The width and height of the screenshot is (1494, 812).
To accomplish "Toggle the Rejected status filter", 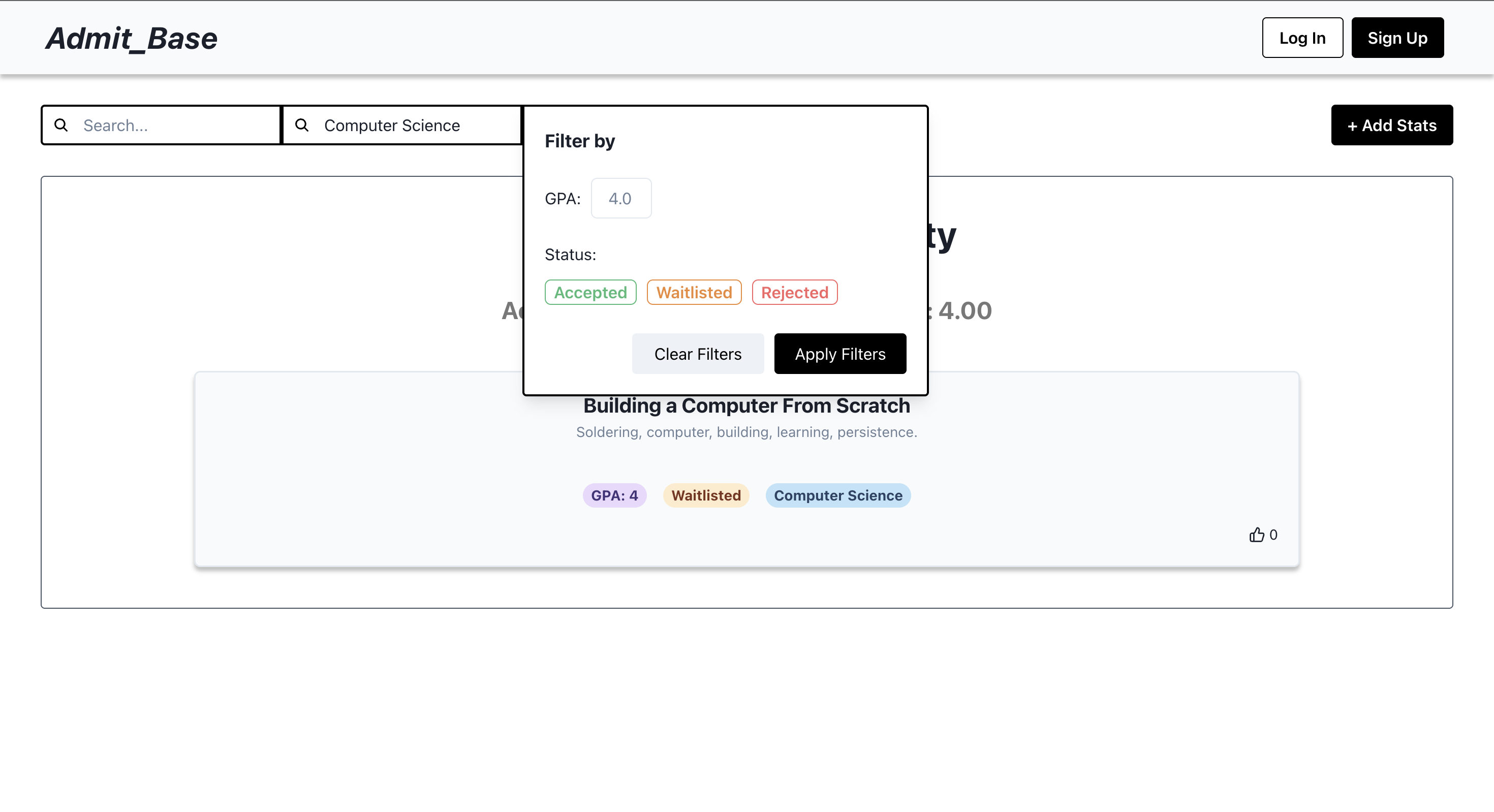I will (x=794, y=292).
